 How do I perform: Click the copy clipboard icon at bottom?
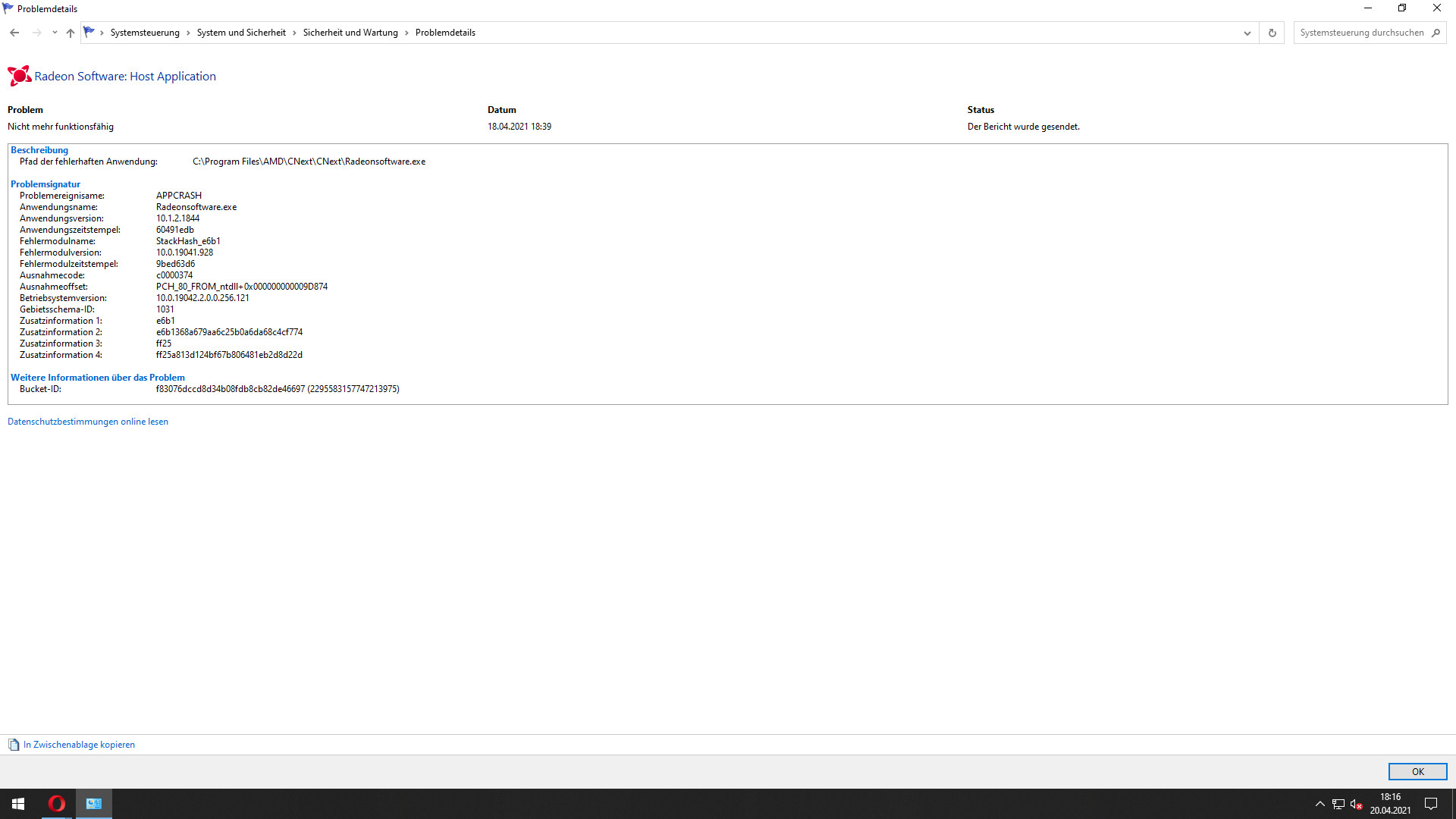[x=14, y=745]
